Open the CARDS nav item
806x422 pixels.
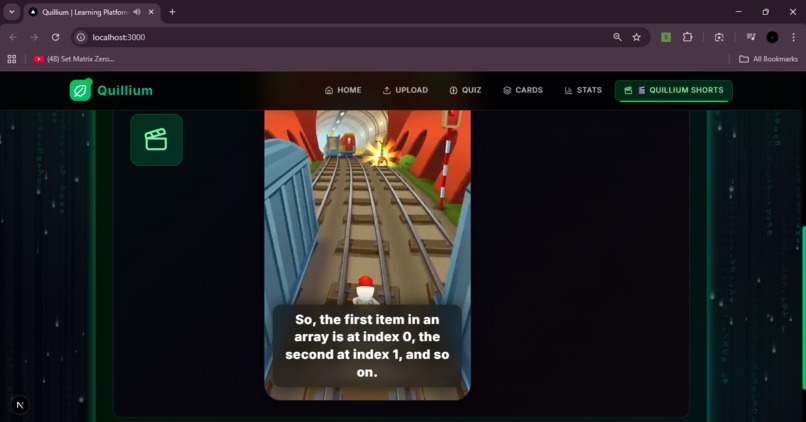[523, 90]
